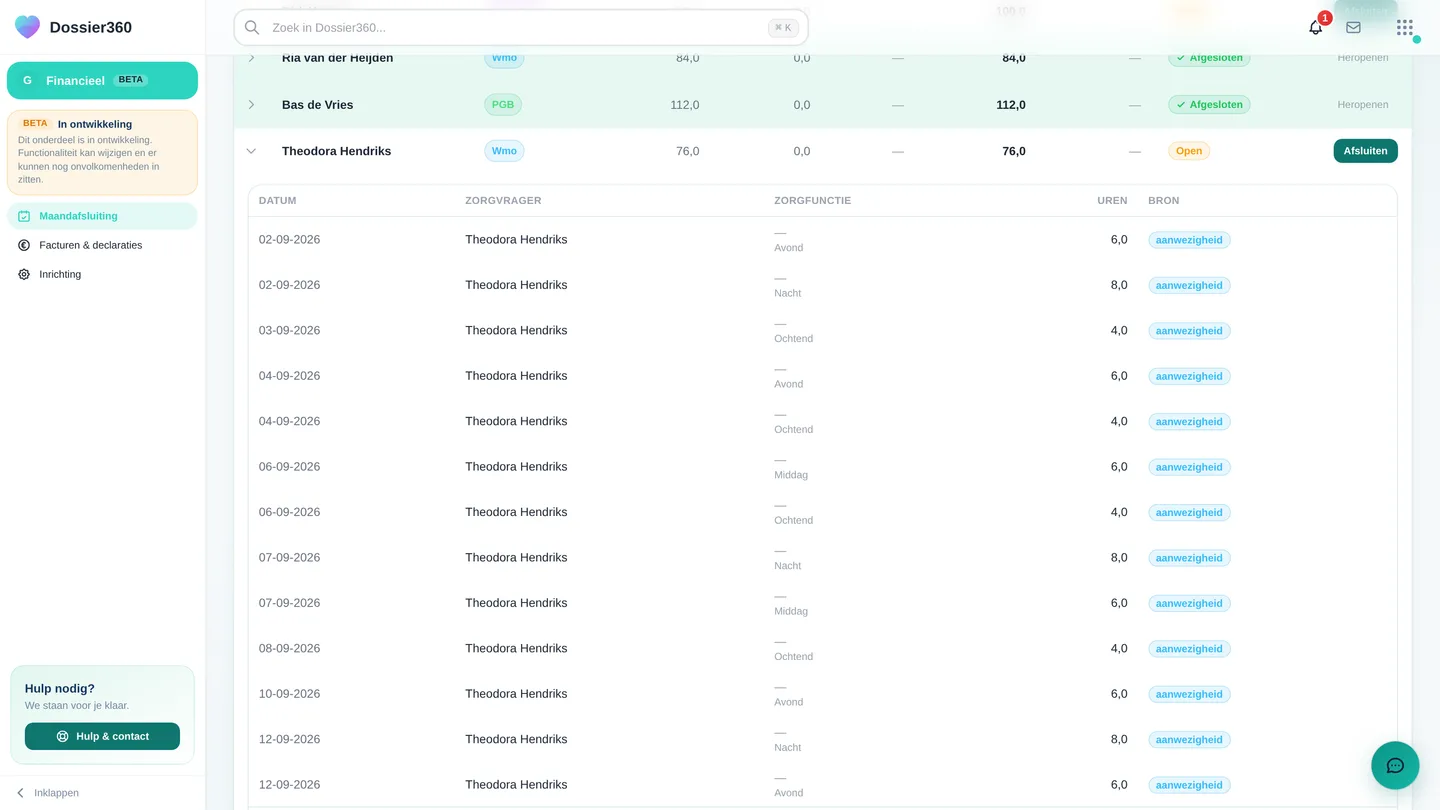
Task: Click the In ontwikkeling beta notice
Action: (102, 152)
